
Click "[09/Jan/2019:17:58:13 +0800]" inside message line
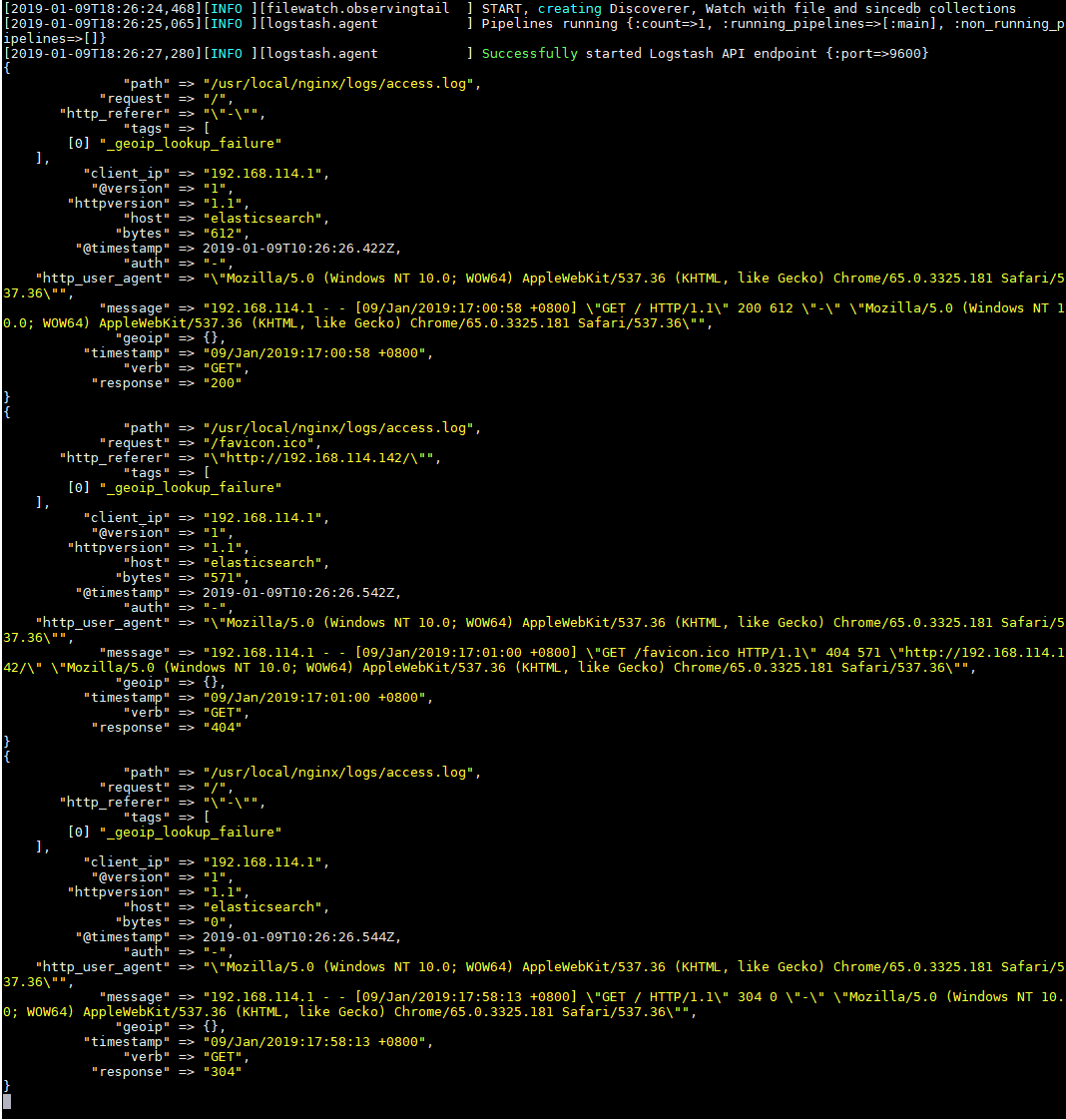tap(465, 997)
